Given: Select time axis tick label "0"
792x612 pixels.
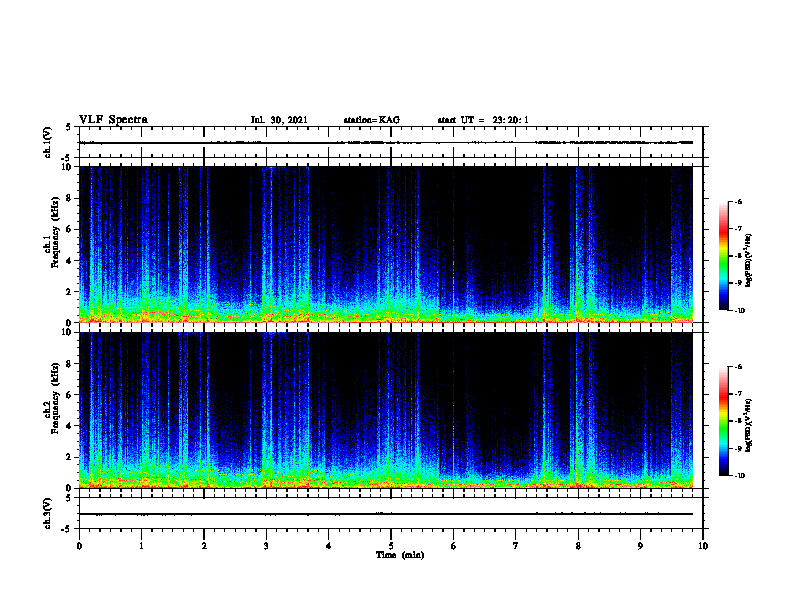Looking at the screenshot, I should click(79, 546).
